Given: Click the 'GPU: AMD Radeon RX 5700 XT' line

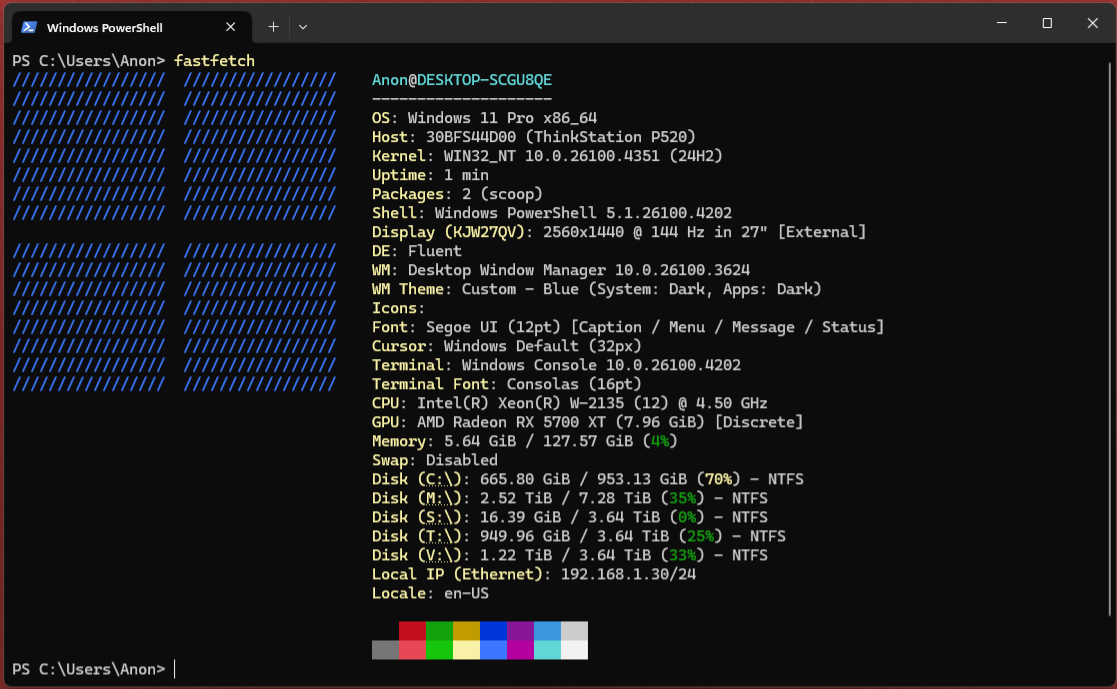Looking at the screenshot, I should 588,422.
